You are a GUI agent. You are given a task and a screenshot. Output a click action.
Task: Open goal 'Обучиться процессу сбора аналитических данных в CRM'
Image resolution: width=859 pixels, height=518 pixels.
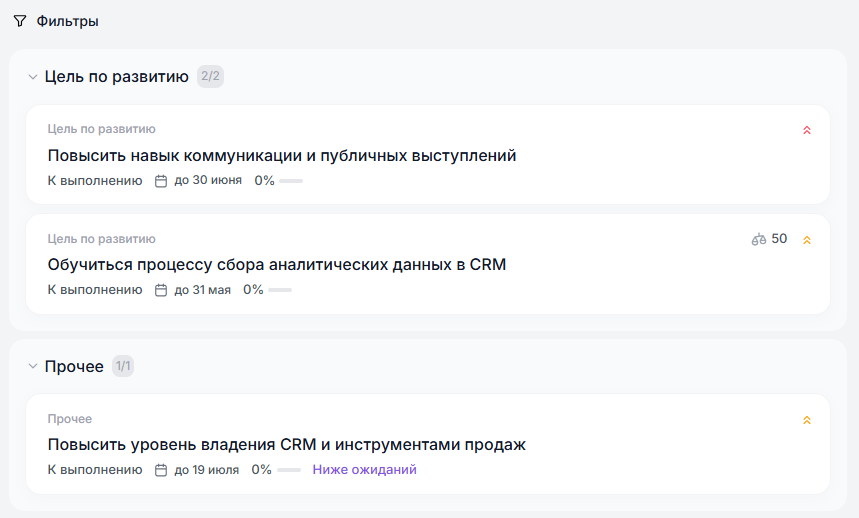(x=277, y=265)
